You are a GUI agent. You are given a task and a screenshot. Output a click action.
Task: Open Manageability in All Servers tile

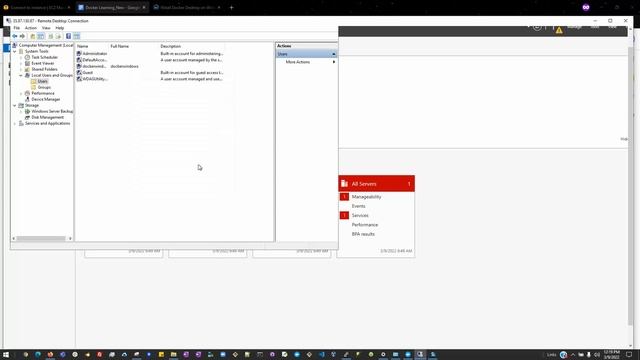(366, 197)
